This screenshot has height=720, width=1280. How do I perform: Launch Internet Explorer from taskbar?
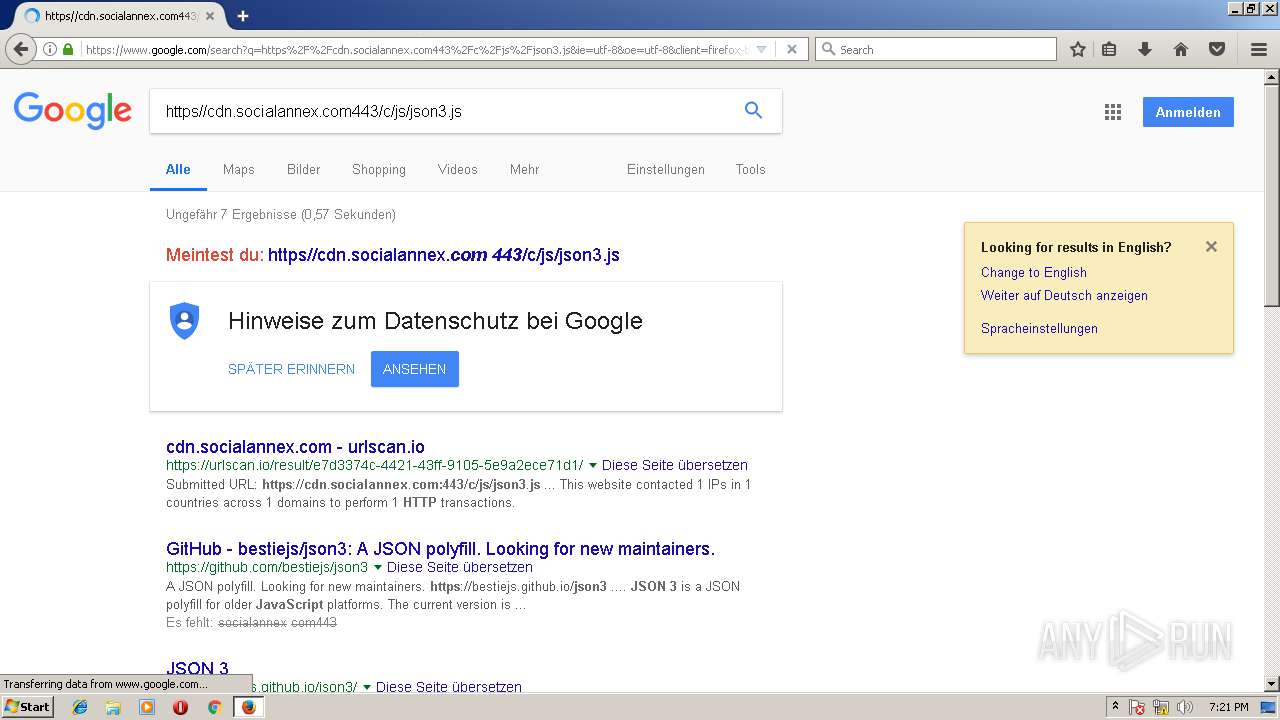pyautogui.click(x=80, y=707)
